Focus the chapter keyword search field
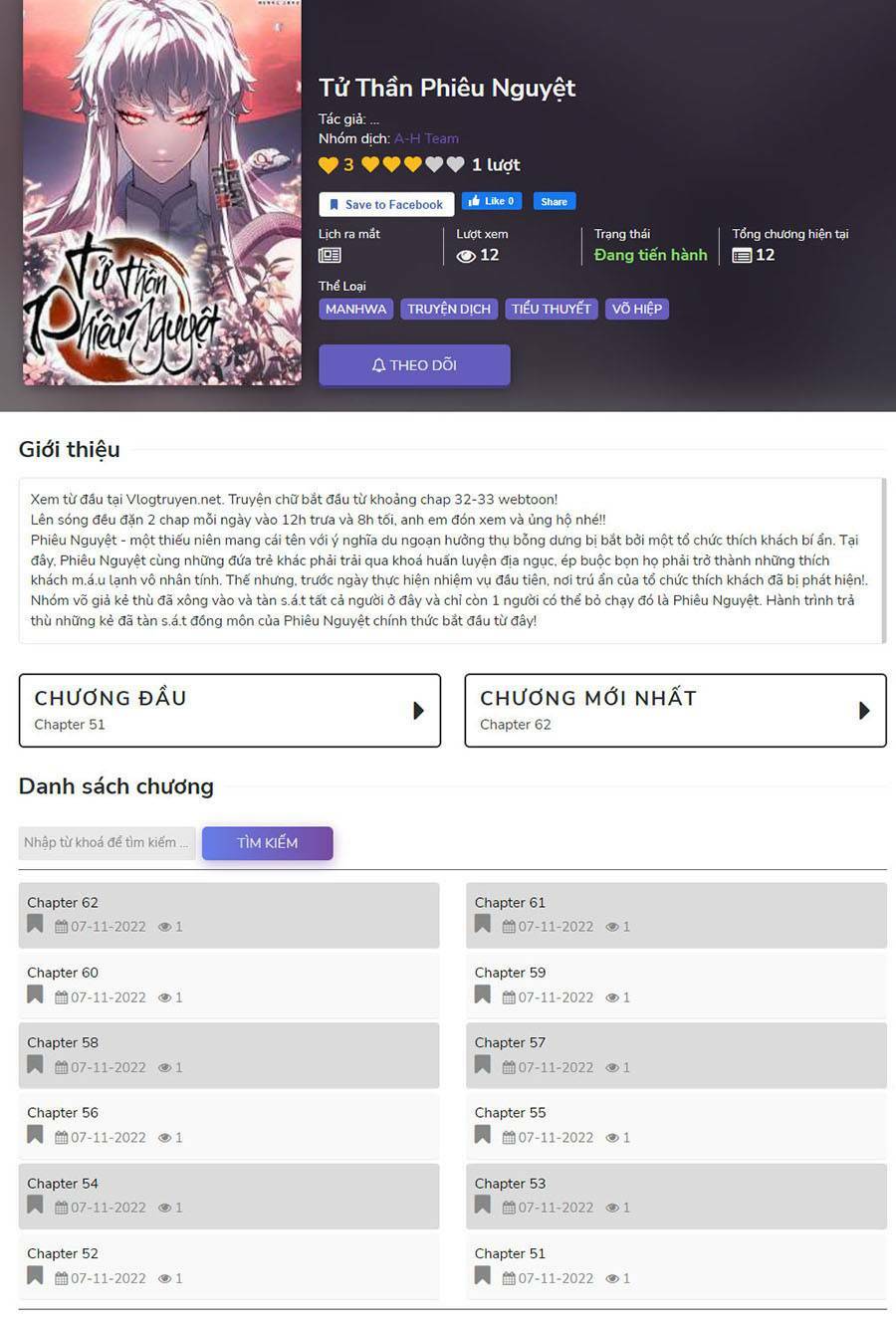 (107, 842)
